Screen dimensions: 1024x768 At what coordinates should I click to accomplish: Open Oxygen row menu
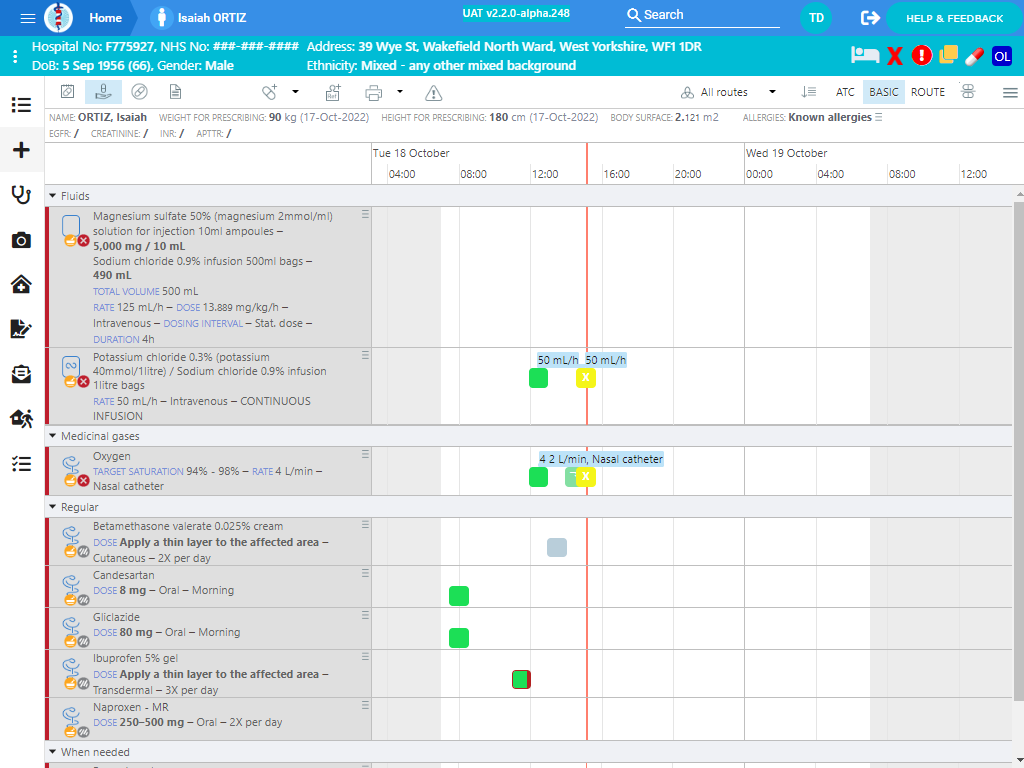click(x=365, y=454)
